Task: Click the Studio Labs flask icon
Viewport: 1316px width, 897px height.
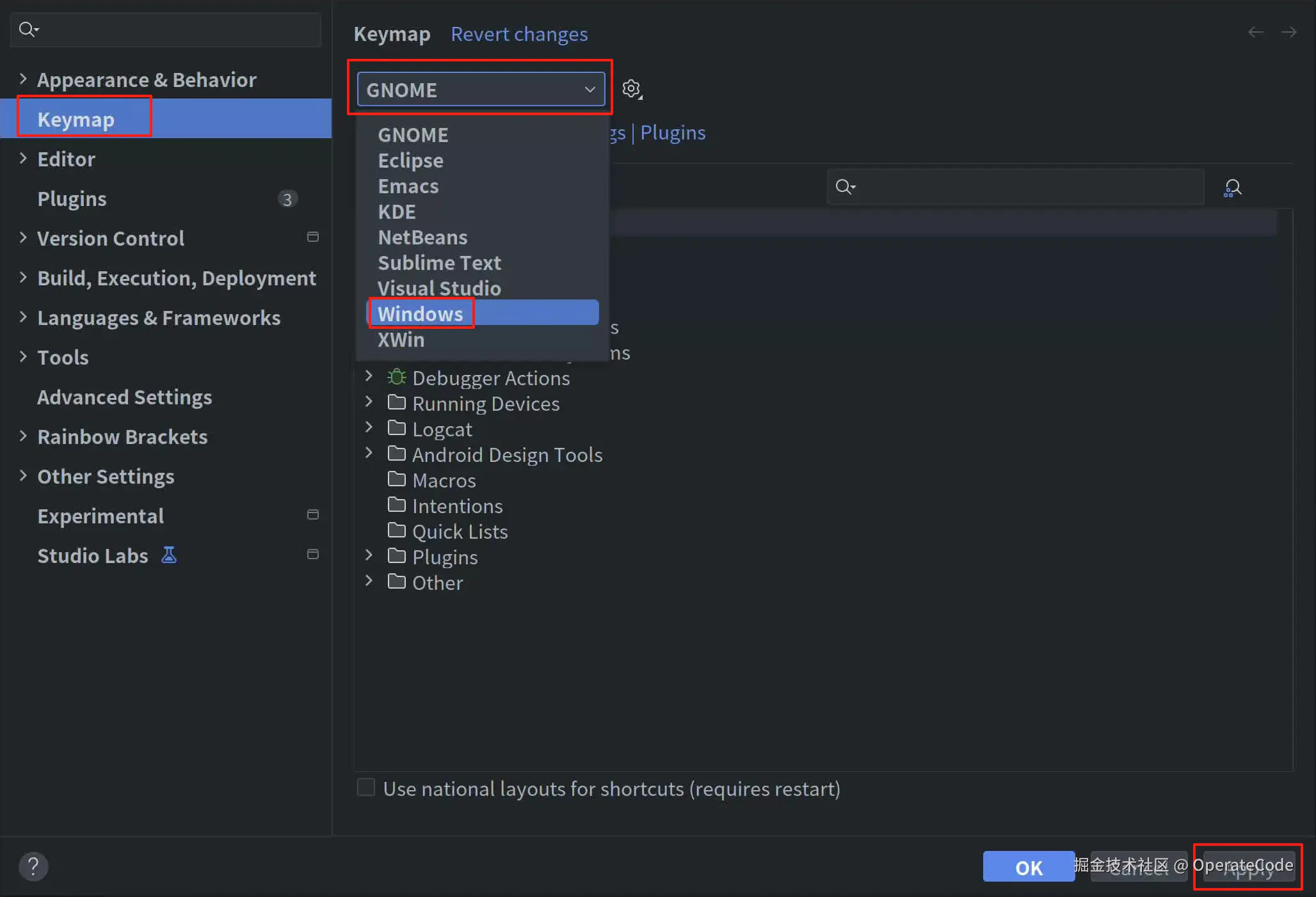Action: [x=169, y=555]
